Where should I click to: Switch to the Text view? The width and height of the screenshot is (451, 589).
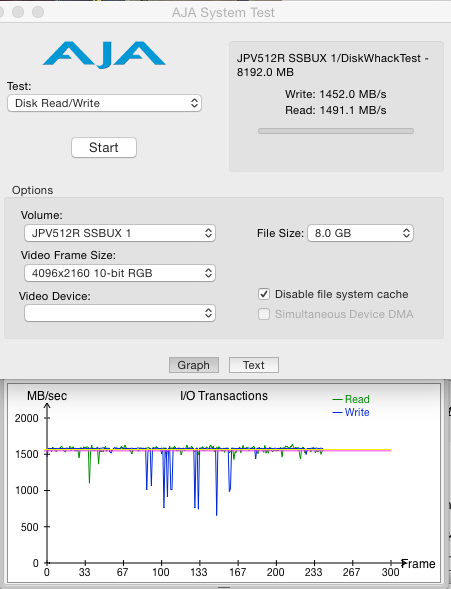tap(254, 365)
